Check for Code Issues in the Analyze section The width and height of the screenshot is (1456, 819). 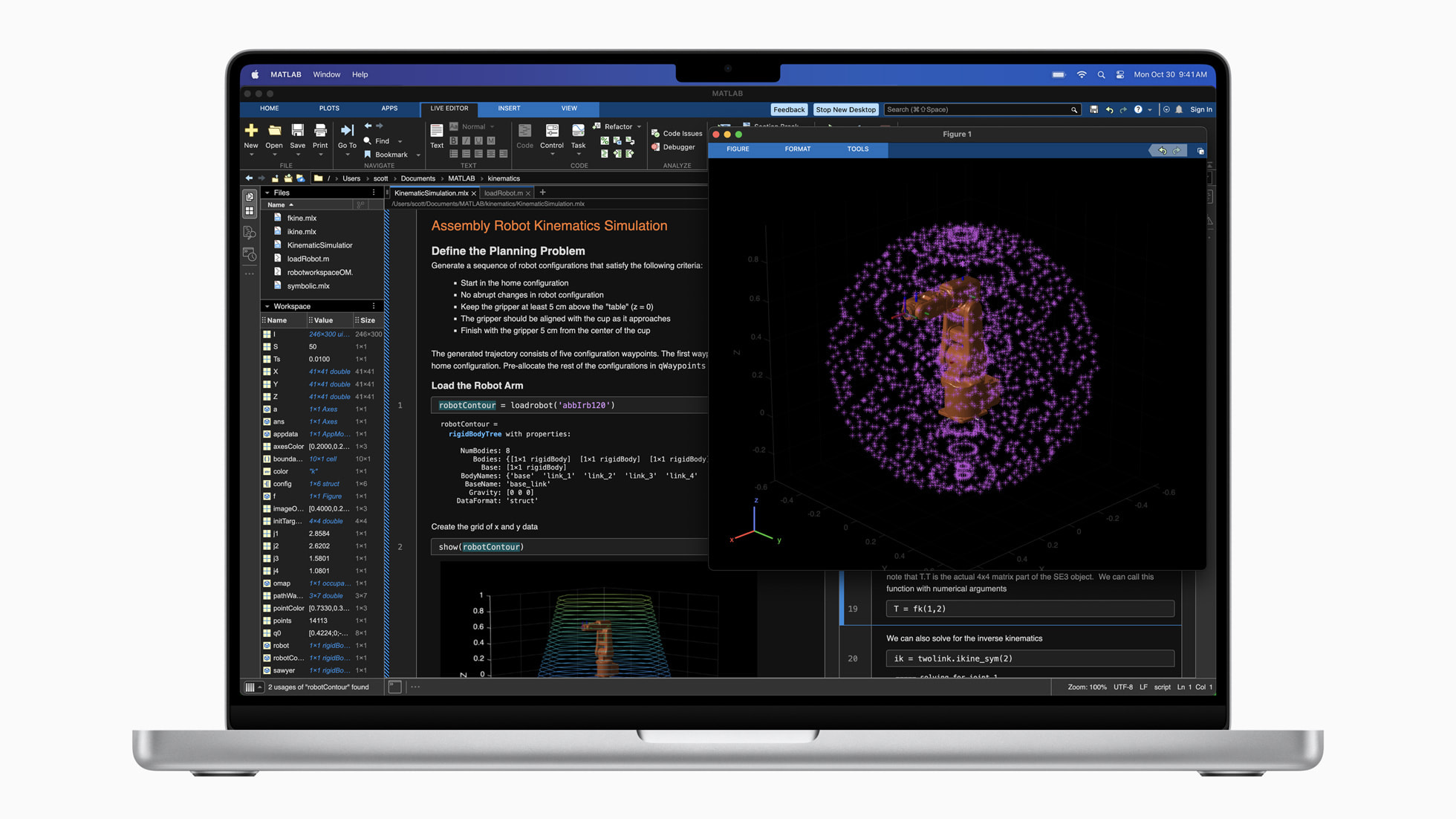pyautogui.click(x=676, y=133)
